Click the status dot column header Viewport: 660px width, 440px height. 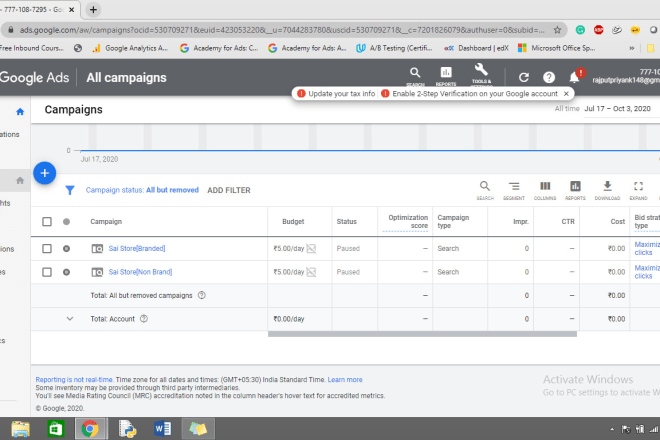point(67,221)
